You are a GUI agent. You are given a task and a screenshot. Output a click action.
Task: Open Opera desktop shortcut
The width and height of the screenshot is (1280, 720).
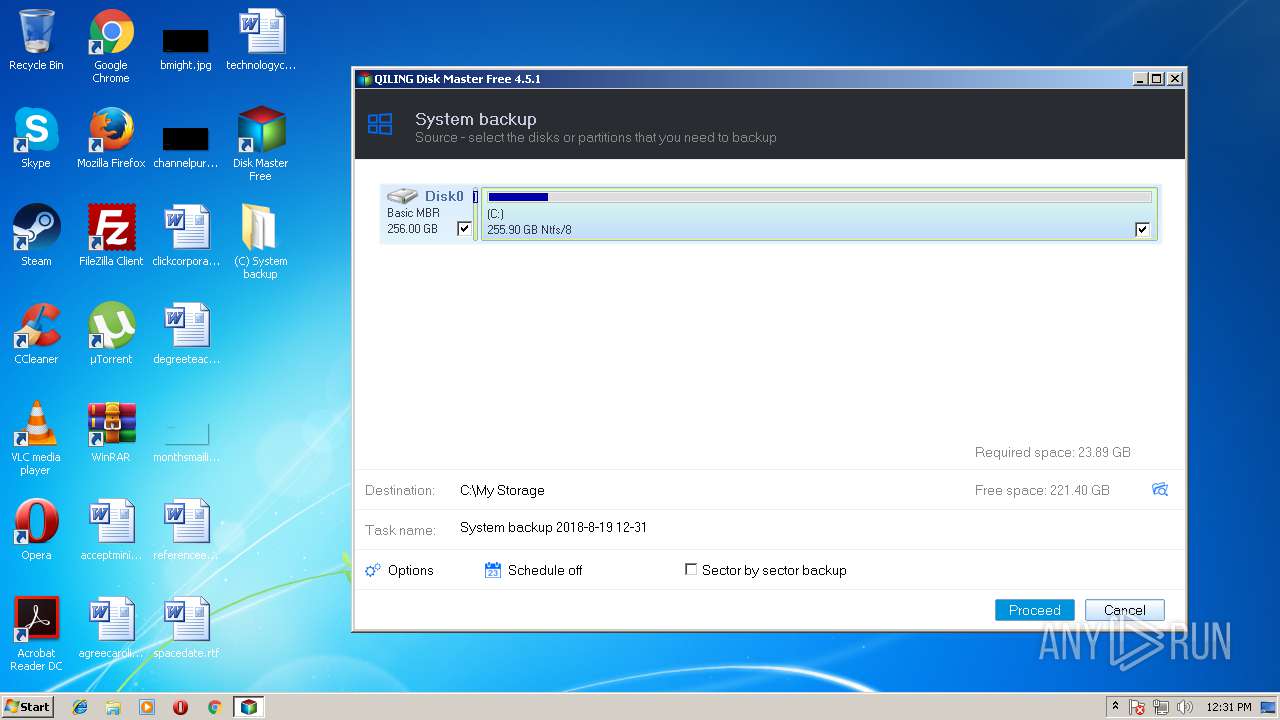tap(36, 530)
